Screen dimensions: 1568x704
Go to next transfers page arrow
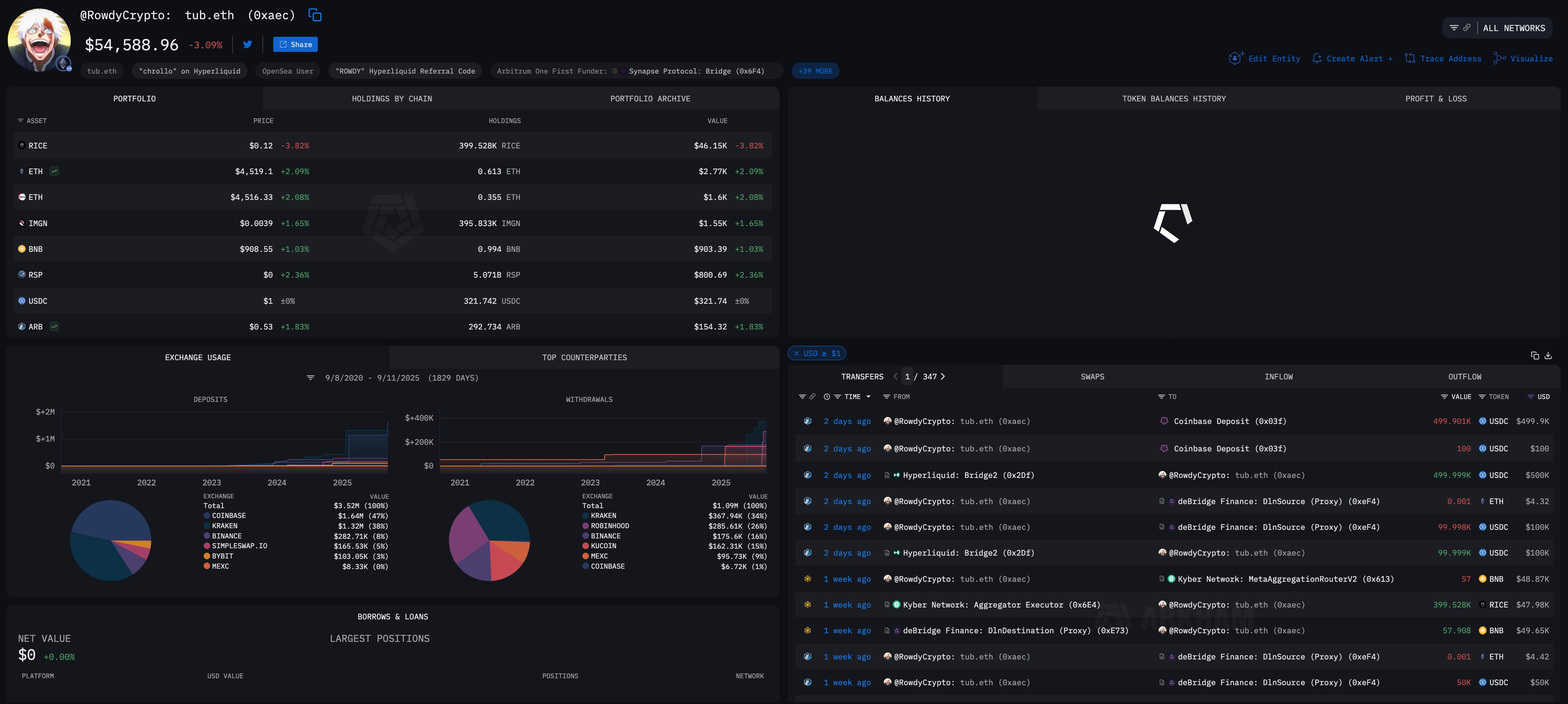(943, 377)
